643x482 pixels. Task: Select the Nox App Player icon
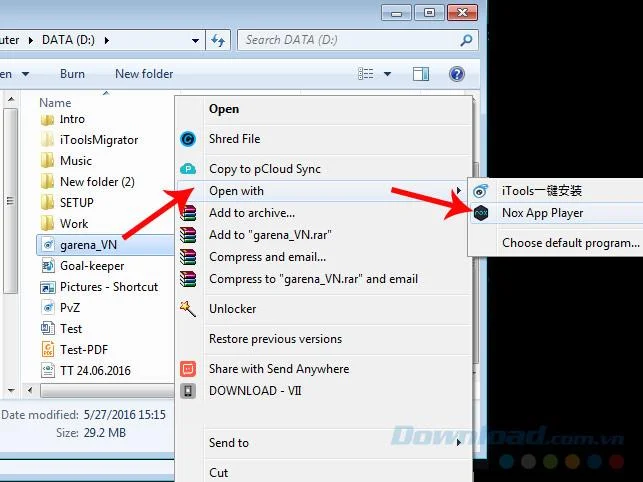(x=481, y=213)
